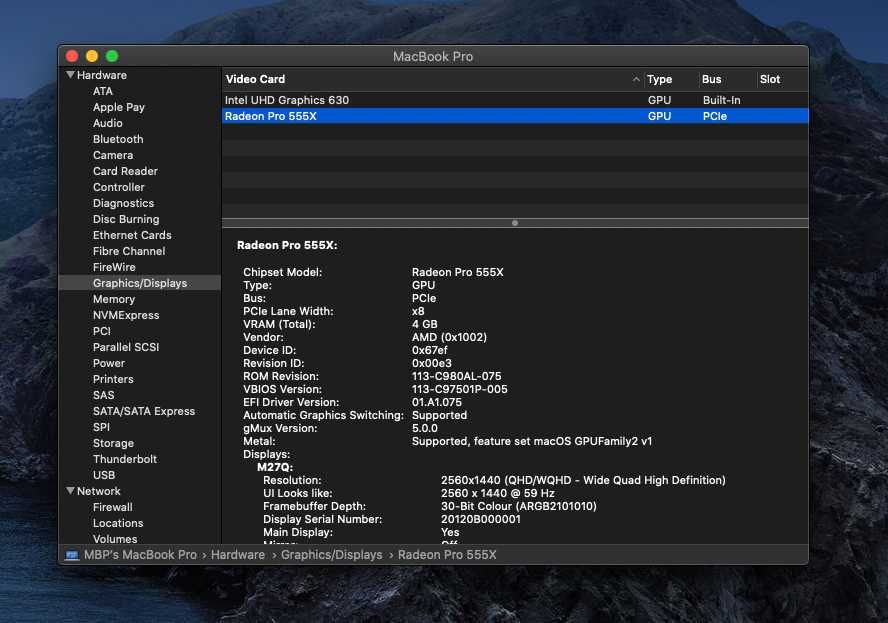
Task: Click the window title MacBook Pro
Action: [433, 57]
